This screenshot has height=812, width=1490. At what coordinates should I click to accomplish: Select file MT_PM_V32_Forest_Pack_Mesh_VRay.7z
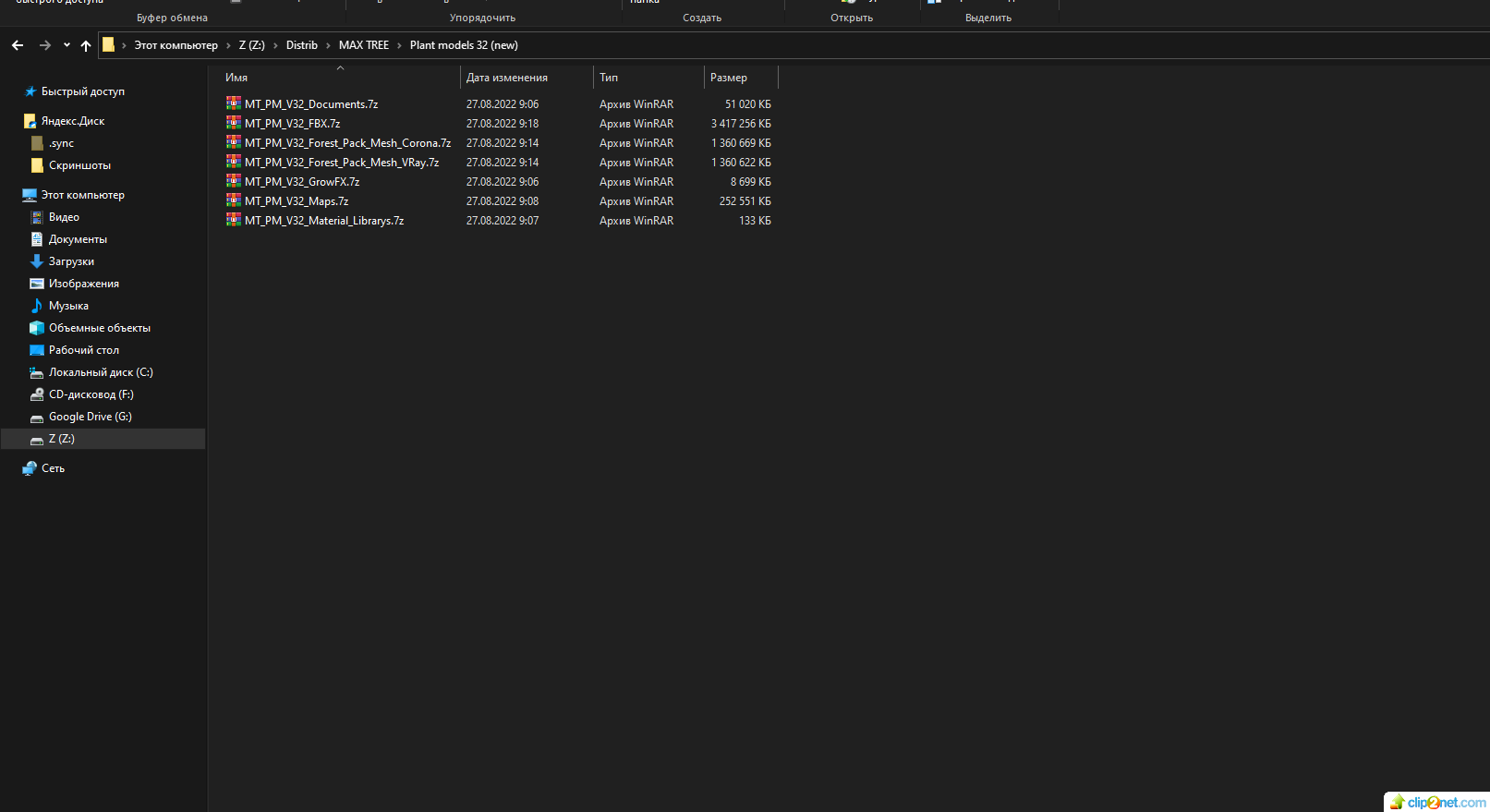click(342, 163)
